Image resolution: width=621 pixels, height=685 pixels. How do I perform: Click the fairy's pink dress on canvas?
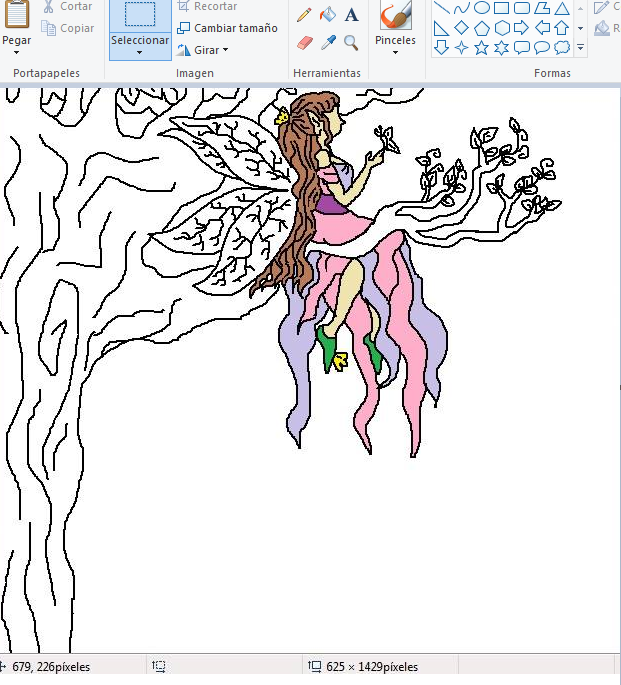tap(340, 226)
